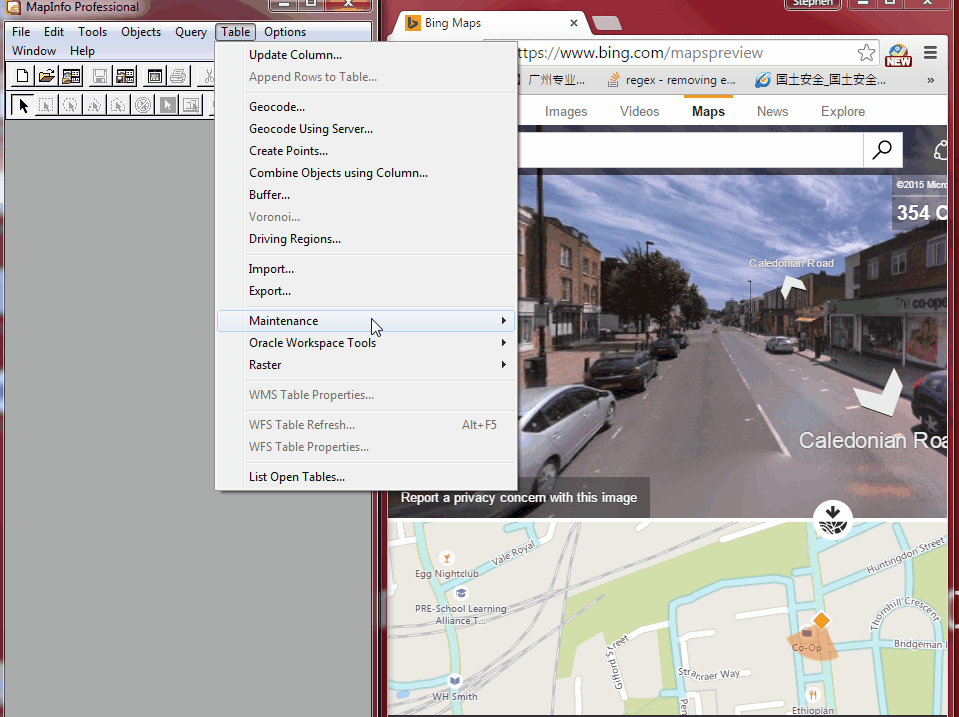Open the Query menu
The width and height of the screenshot is (959, 717).
(x=191, y=32)
